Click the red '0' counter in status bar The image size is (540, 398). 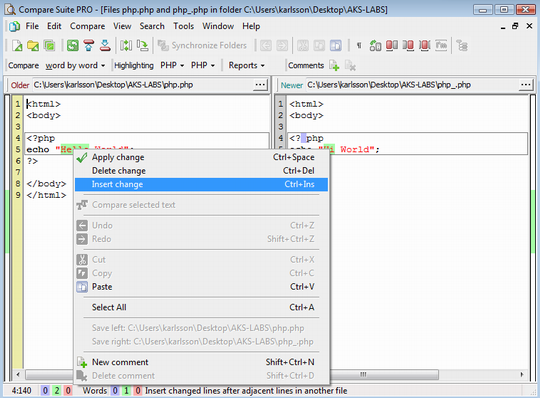click(68, 390)
